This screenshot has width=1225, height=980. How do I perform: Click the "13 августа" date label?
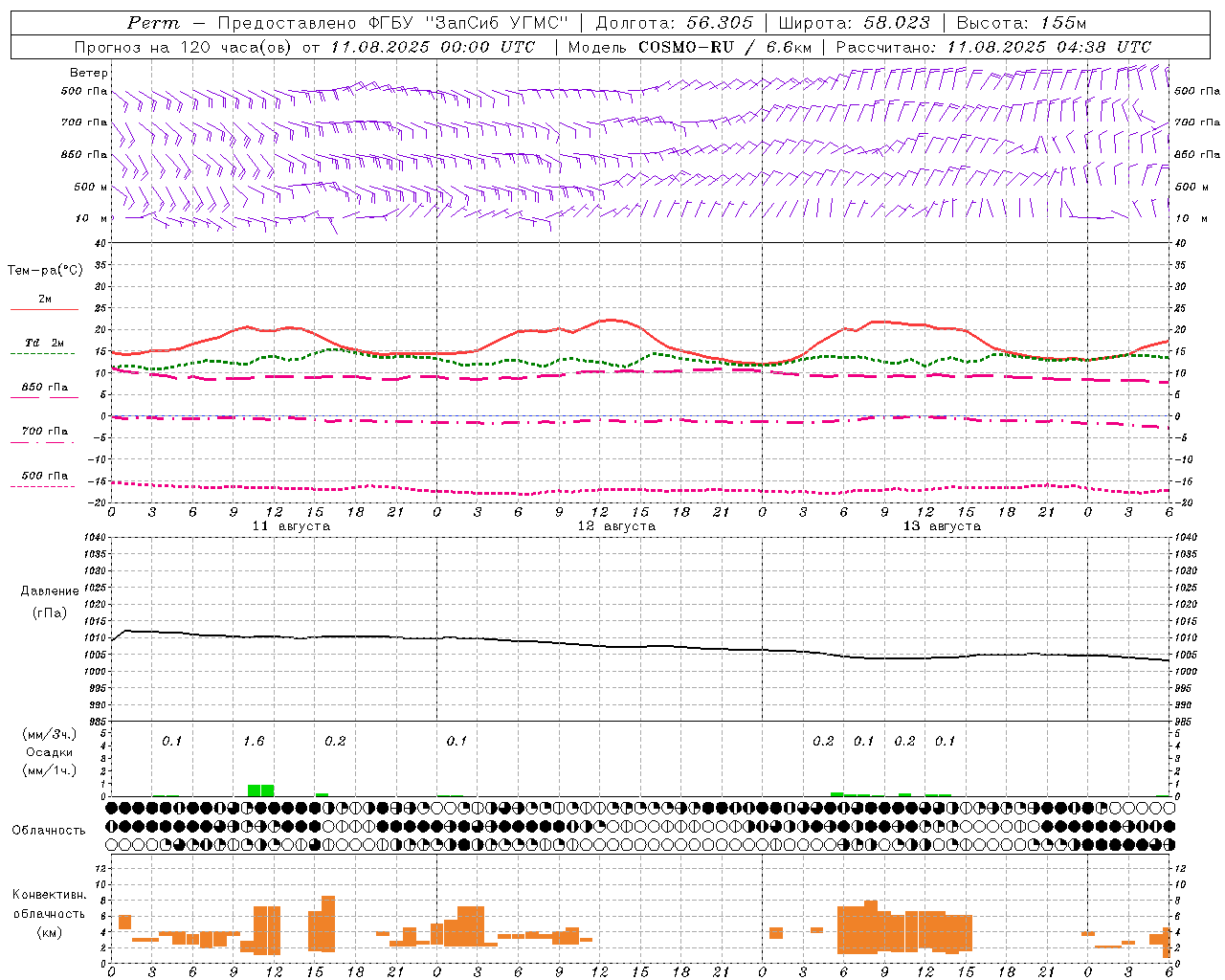942,526
